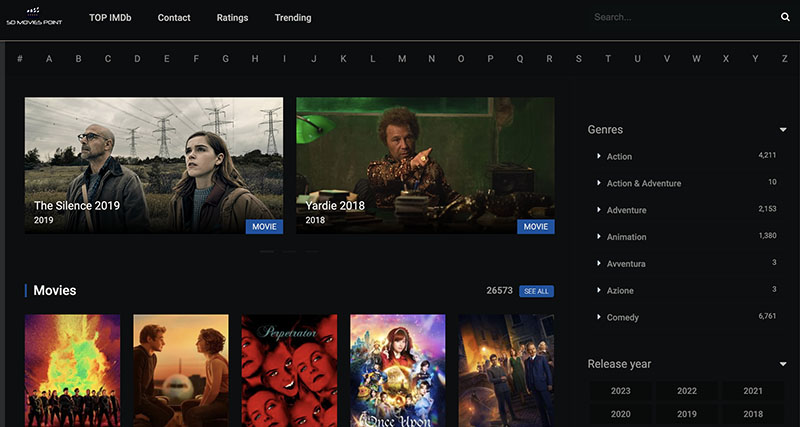800x427 pixels.
Task: Filter titles by letter S
Action: tap(579, 59)
